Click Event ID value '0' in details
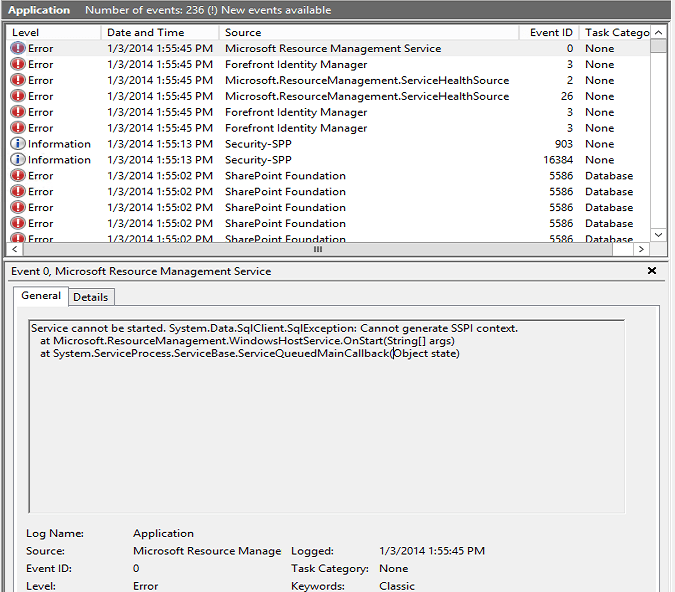This screenshot has height=592, width=675. 136,568
